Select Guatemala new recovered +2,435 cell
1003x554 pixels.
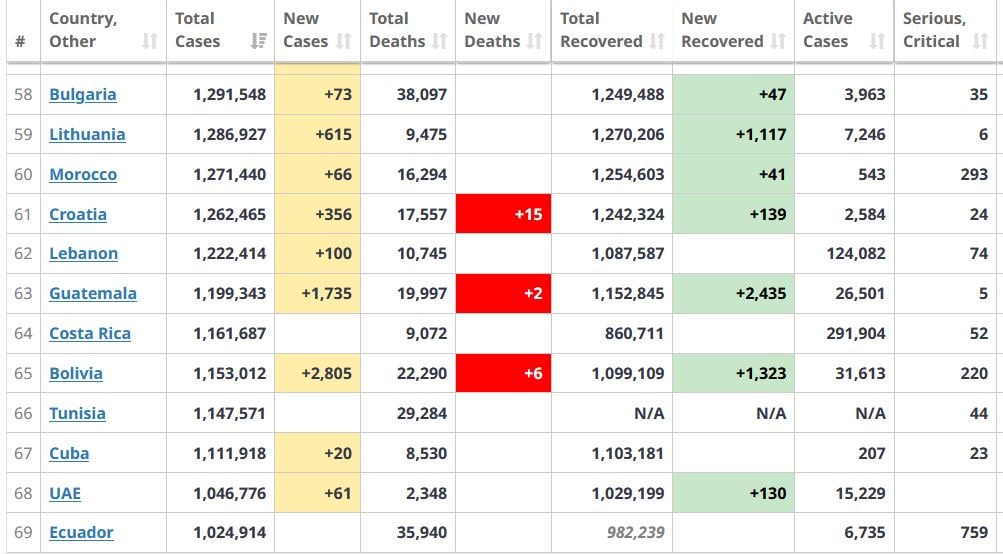[x=734, y=294]
